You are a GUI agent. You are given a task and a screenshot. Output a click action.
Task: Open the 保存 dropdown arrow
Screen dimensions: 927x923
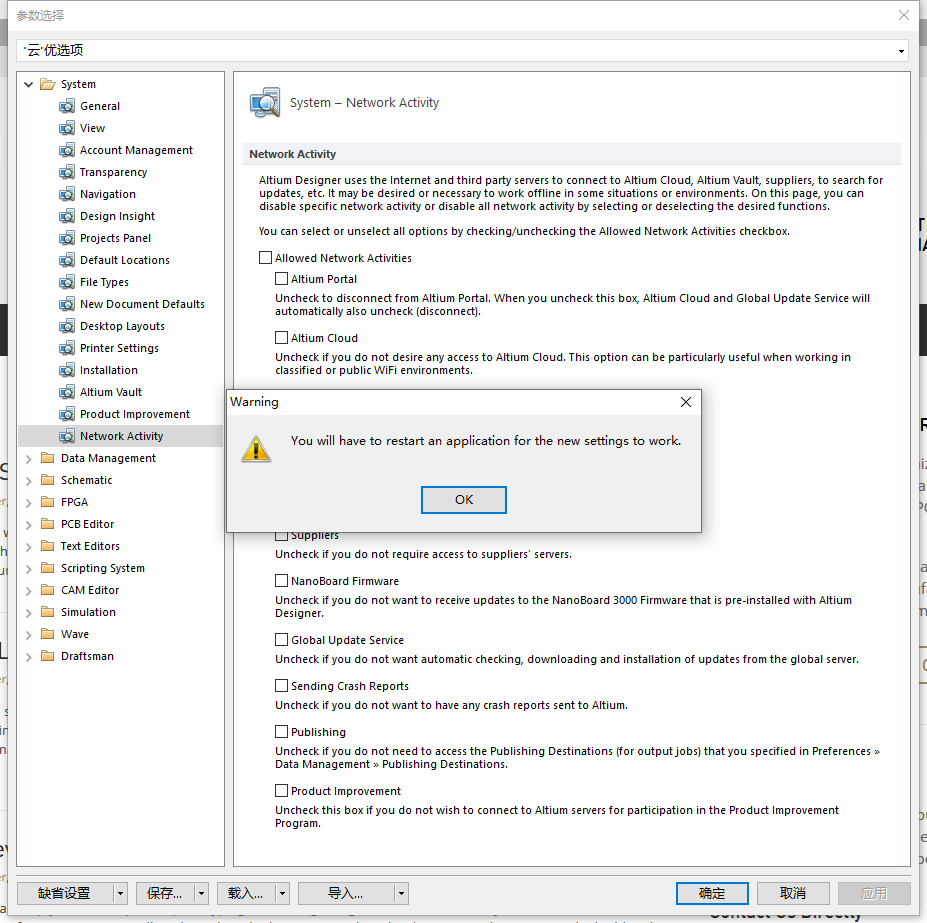[201, 893]
